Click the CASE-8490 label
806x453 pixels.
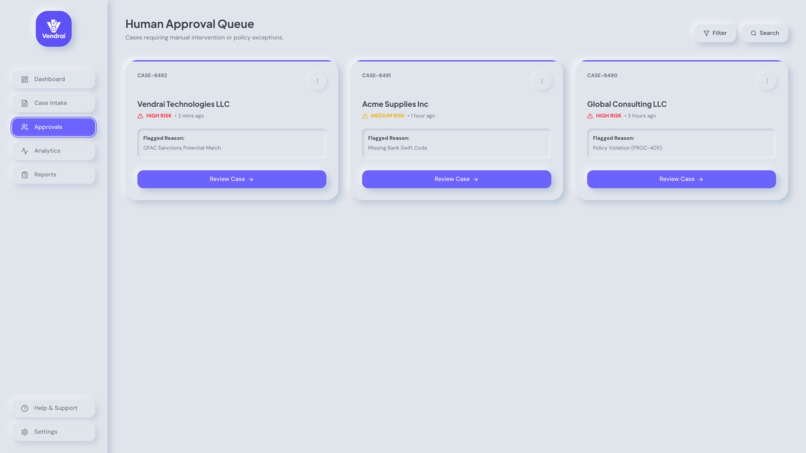coord(602,75)
